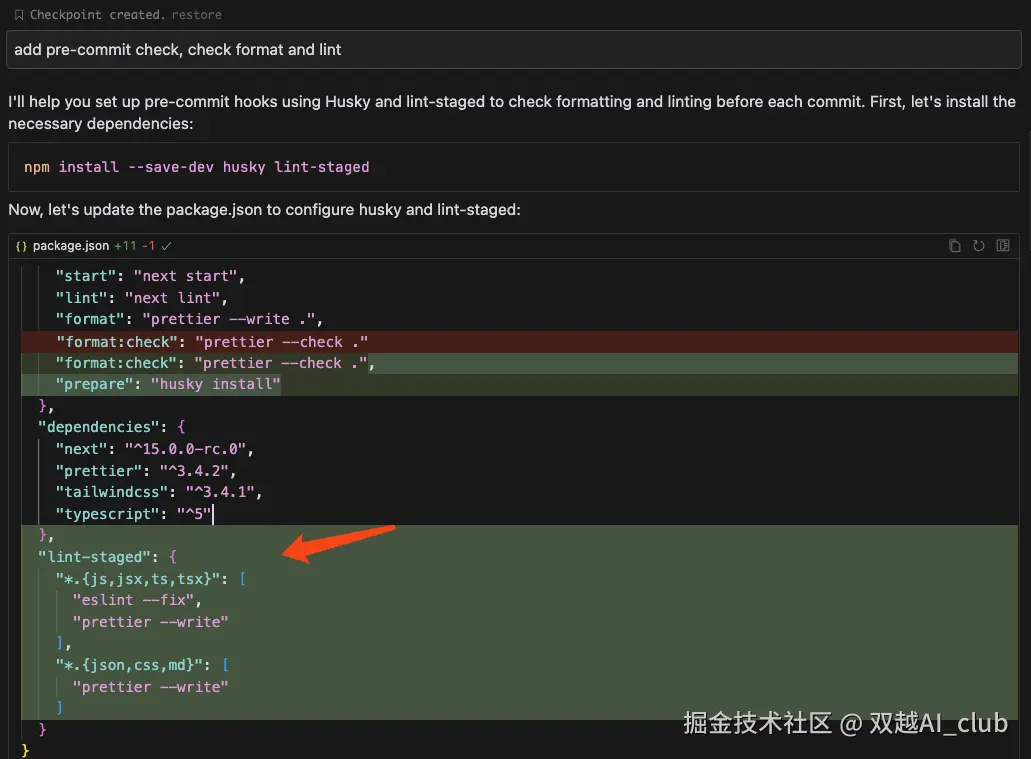
Task: Copy the package.json code block
Action: (955, 245)
